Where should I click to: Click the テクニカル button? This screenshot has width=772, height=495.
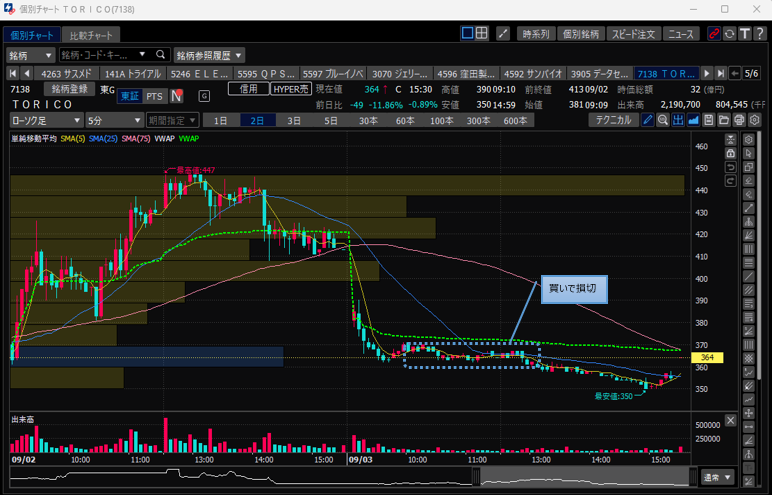click(612, 120)
